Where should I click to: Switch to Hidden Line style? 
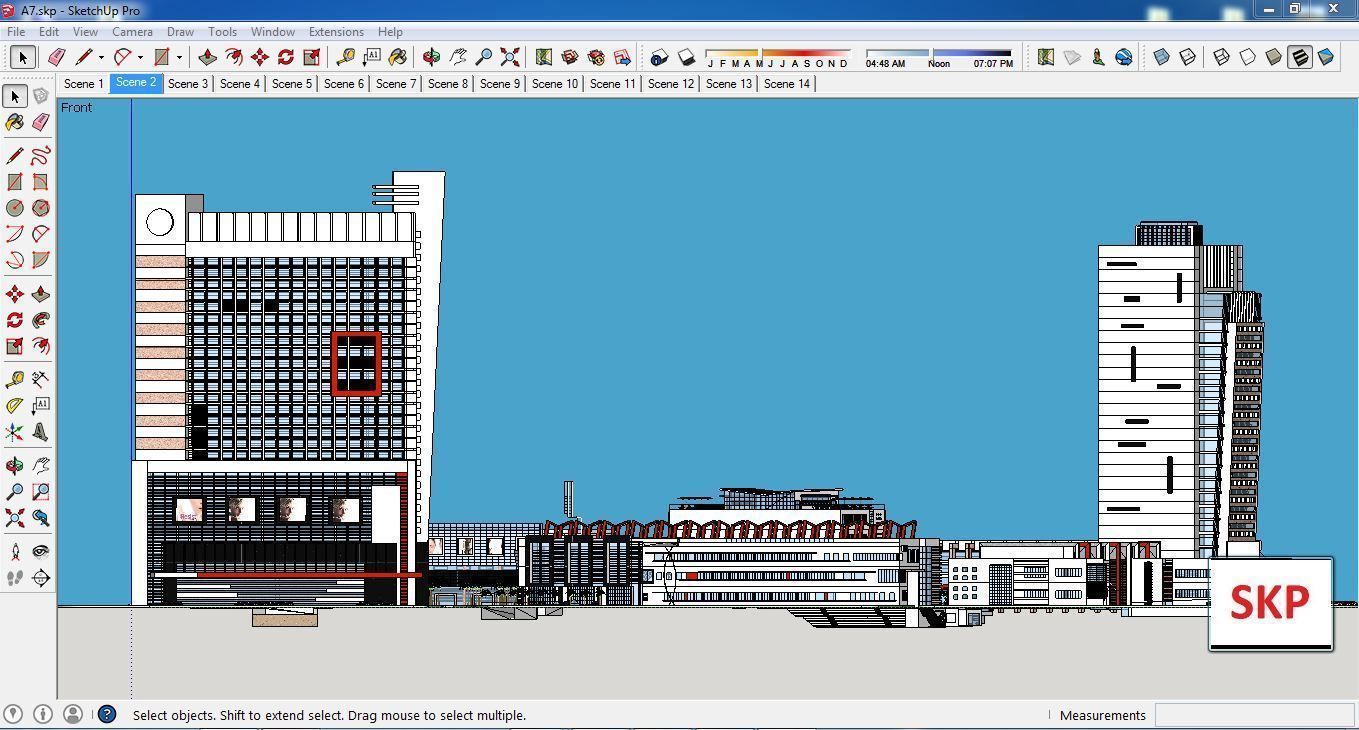point(1248,57)
